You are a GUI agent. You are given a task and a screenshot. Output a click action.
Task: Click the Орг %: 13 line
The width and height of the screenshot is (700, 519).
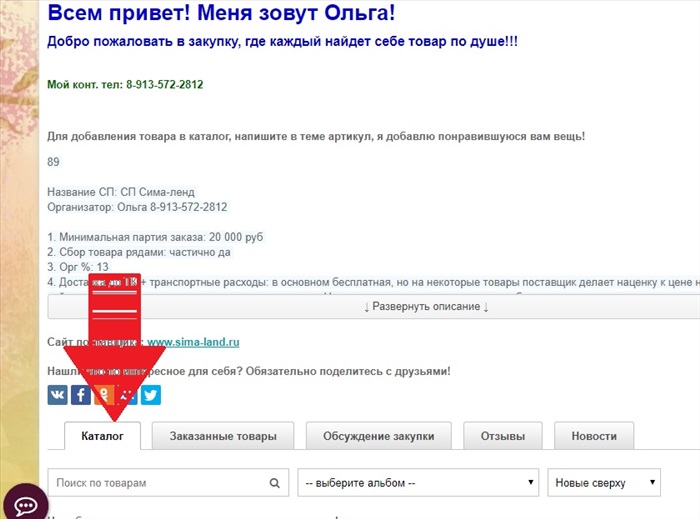tap(78, 267)
